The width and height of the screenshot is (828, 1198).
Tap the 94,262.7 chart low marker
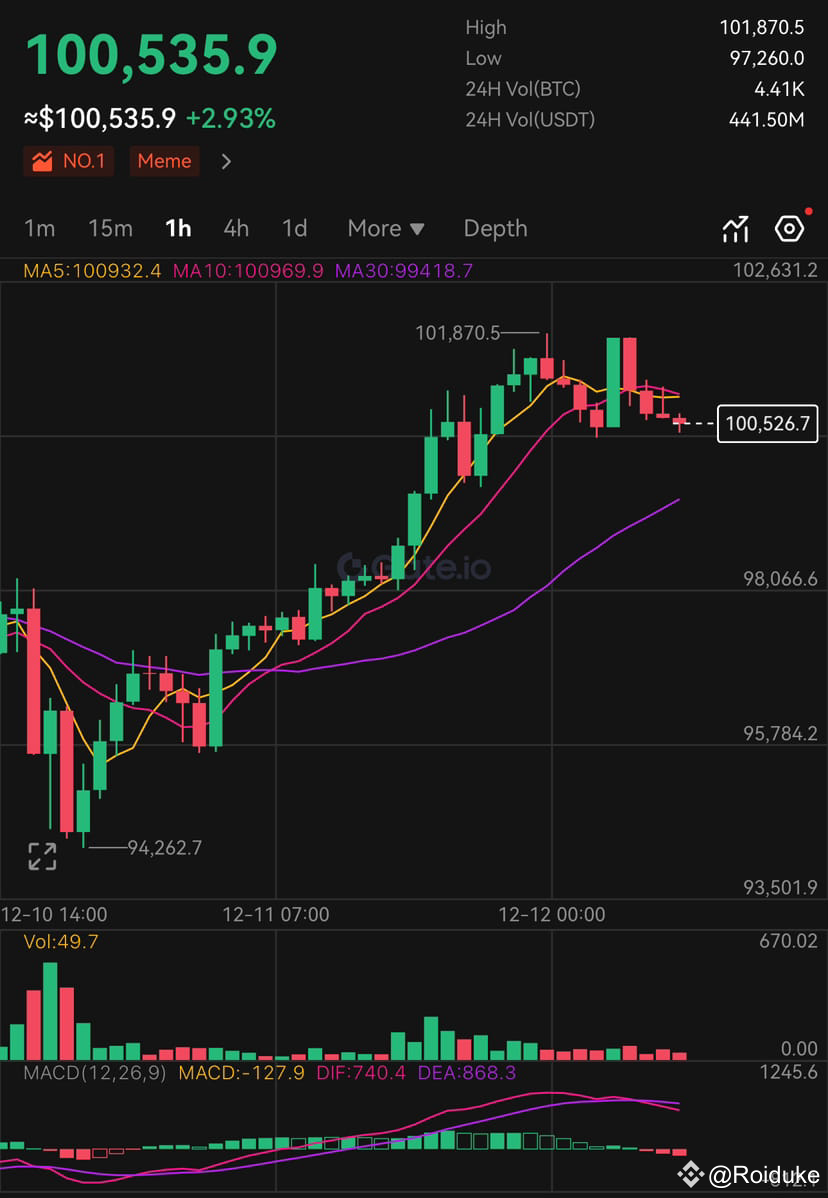164,847
